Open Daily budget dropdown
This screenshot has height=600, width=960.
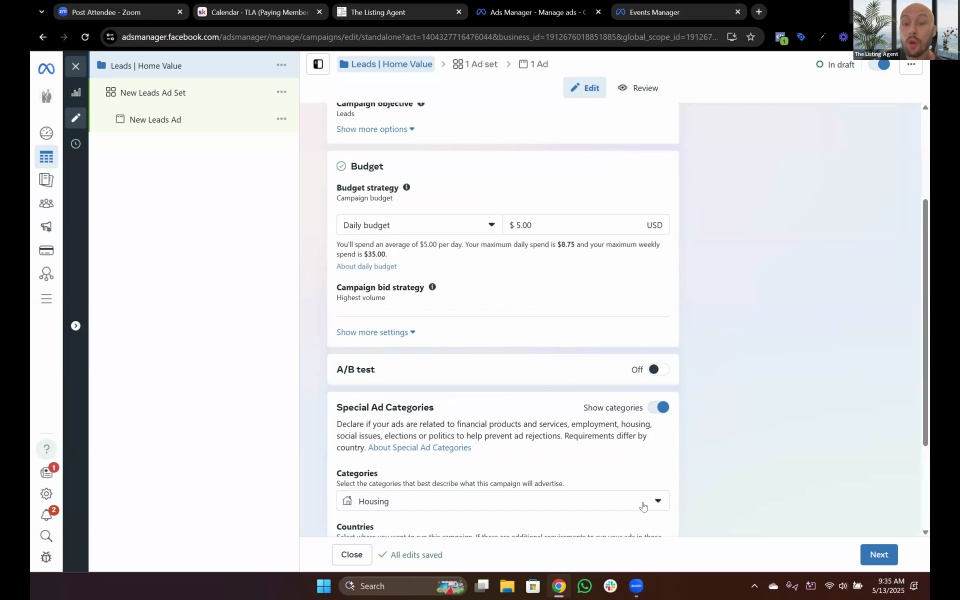(x=419, y=225)
